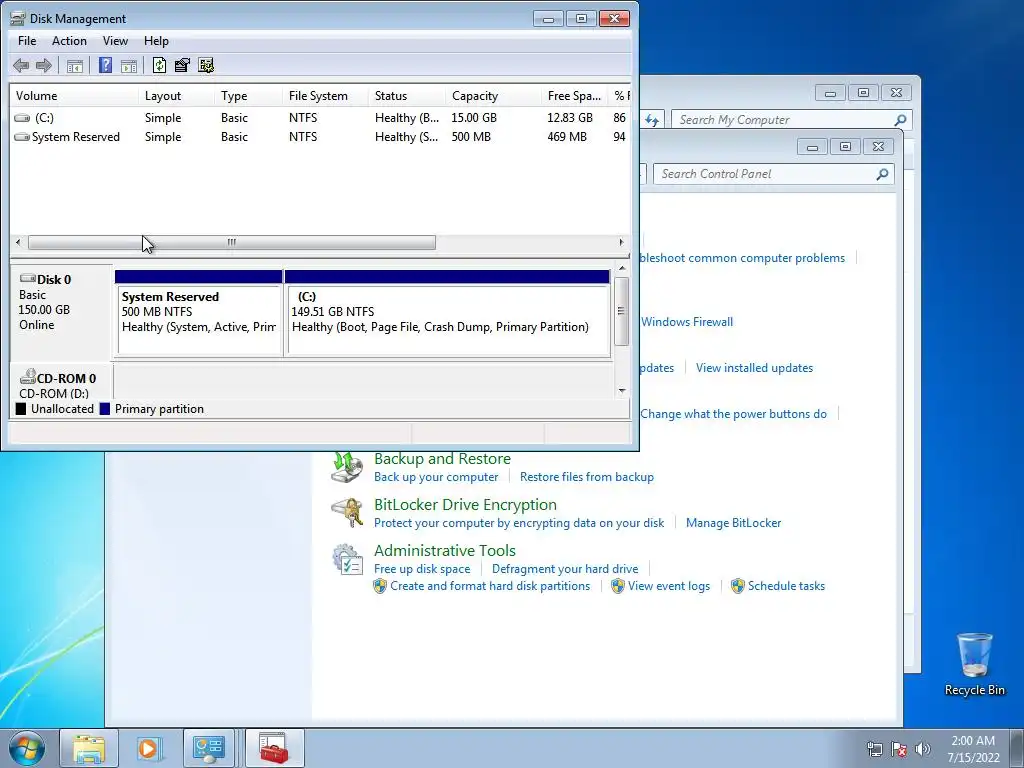Click the vertical scrollbar thumb in the disk pane
The image size is (1024, 768).
(622, 311)
